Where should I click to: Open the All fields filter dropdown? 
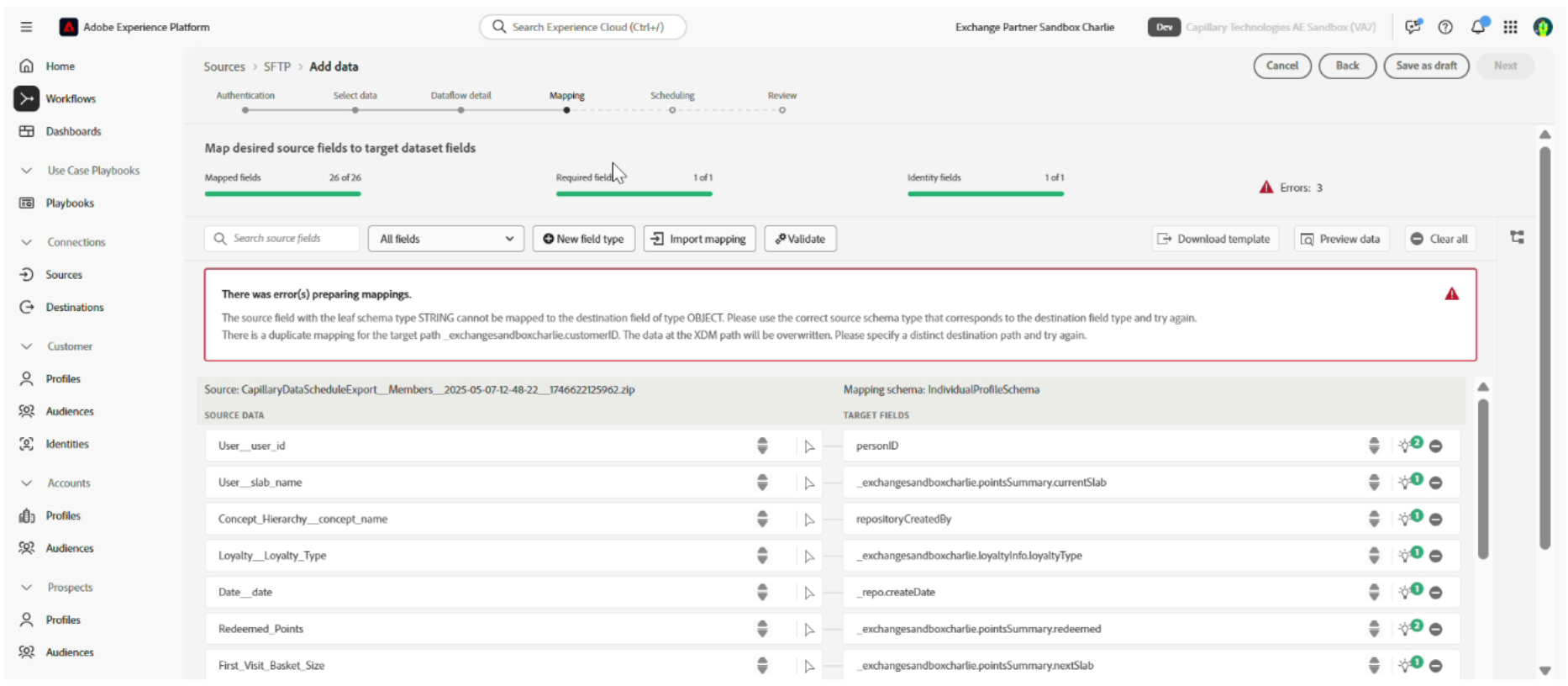446,239
